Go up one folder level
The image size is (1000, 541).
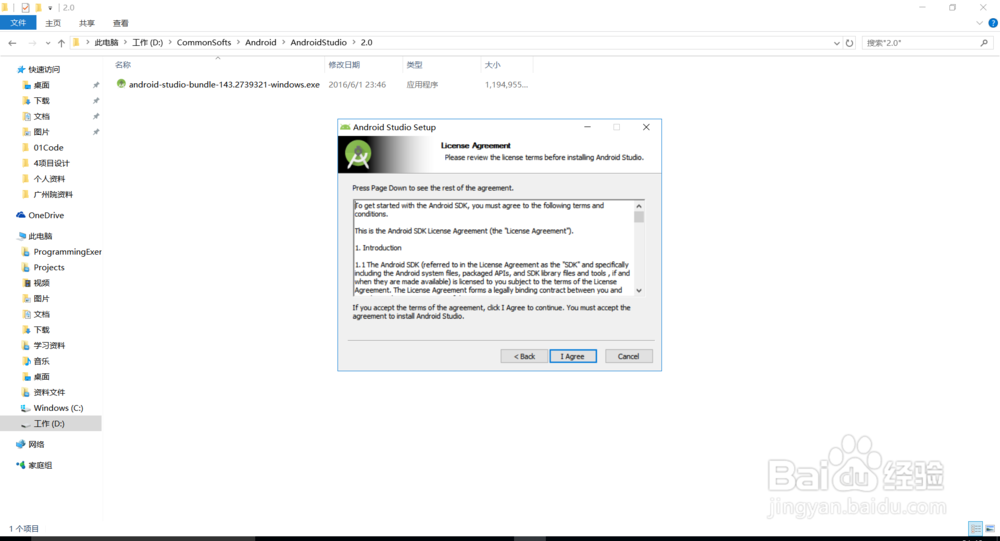61,43
